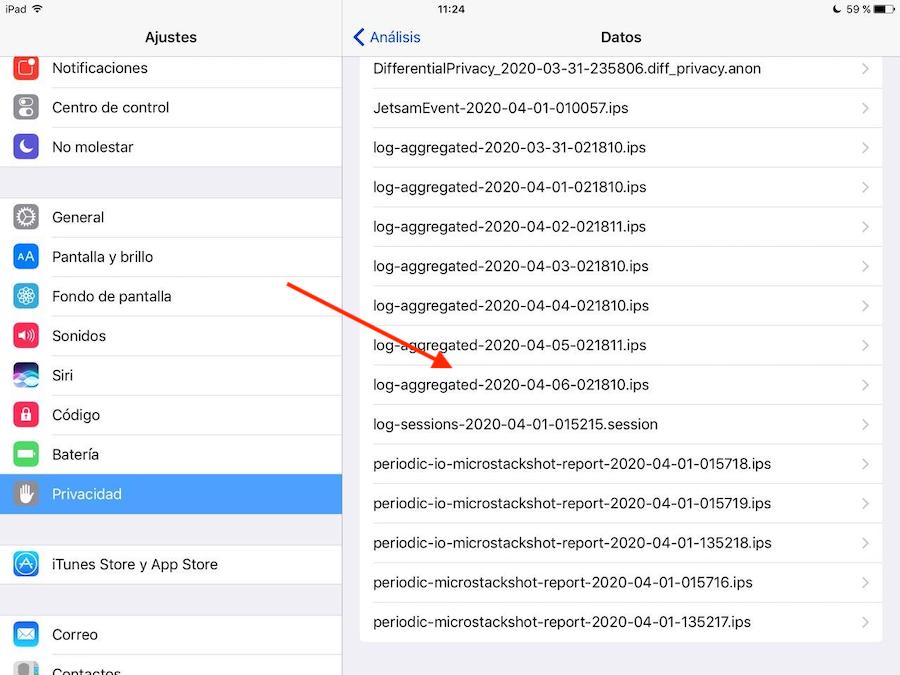Tap chevron on JetsamEvent row
Screen dimensions: 900x675
tap(865, 108)
